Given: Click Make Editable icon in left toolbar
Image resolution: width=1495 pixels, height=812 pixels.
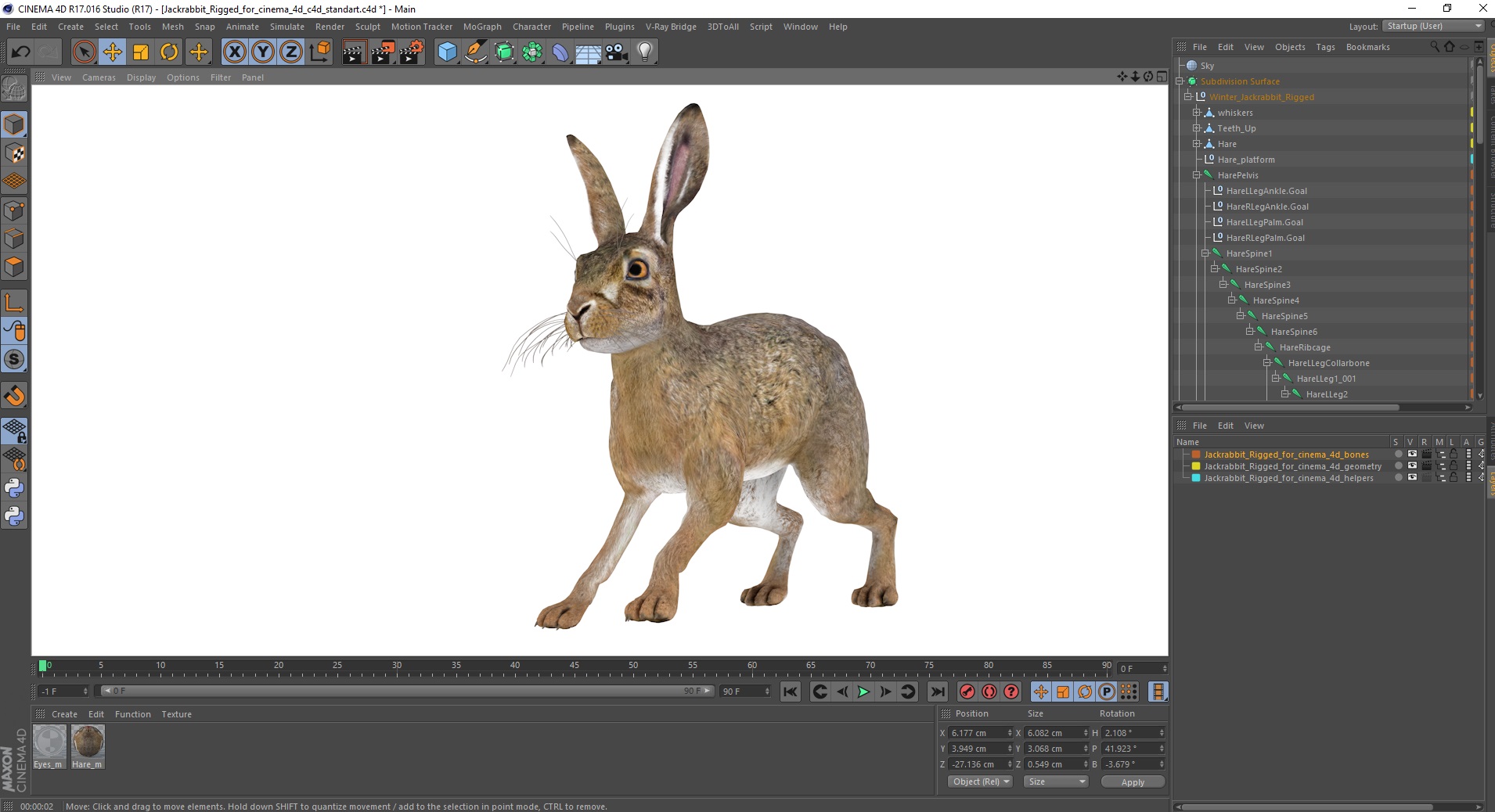Looking at the screenshot, I should point(14,88).
